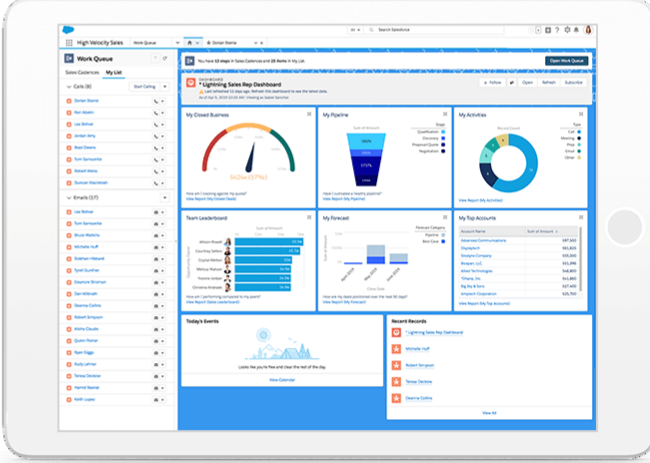650x463 pixels.
Task: Open the Work Queue navigation dropdown
Action: coord(176,44)
